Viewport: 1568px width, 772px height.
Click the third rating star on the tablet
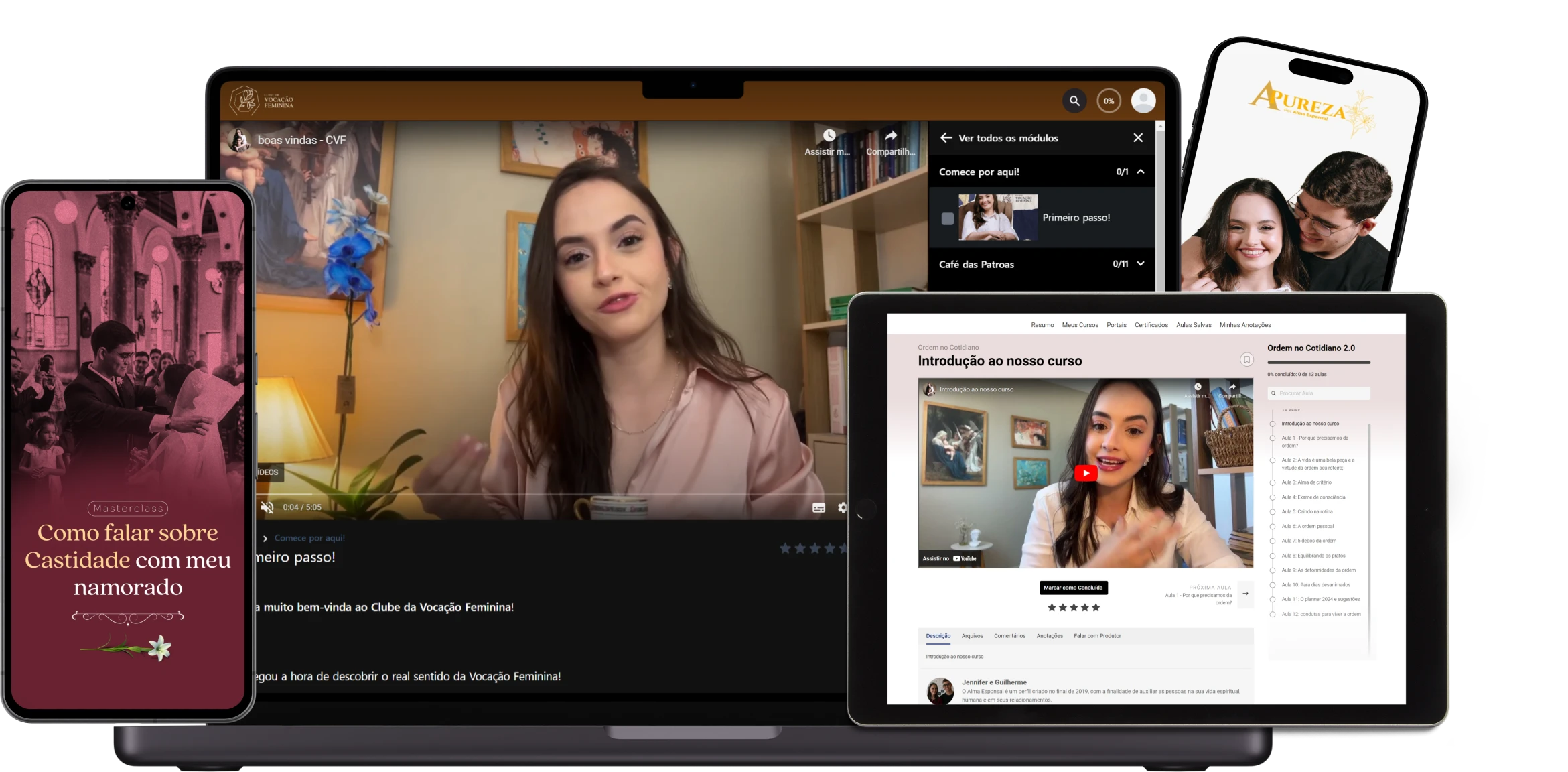pyautogui.click(x=1074, y=608)
